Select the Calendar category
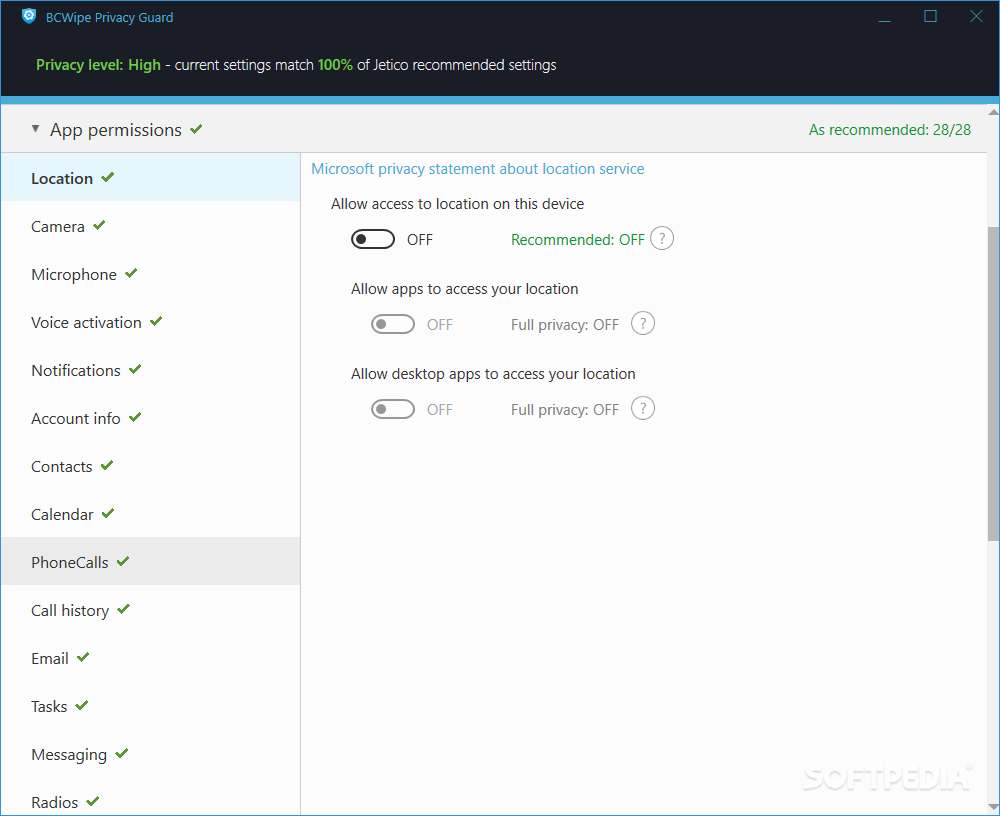Screen dimensions: 1000x816 click(x=151, y=514)
